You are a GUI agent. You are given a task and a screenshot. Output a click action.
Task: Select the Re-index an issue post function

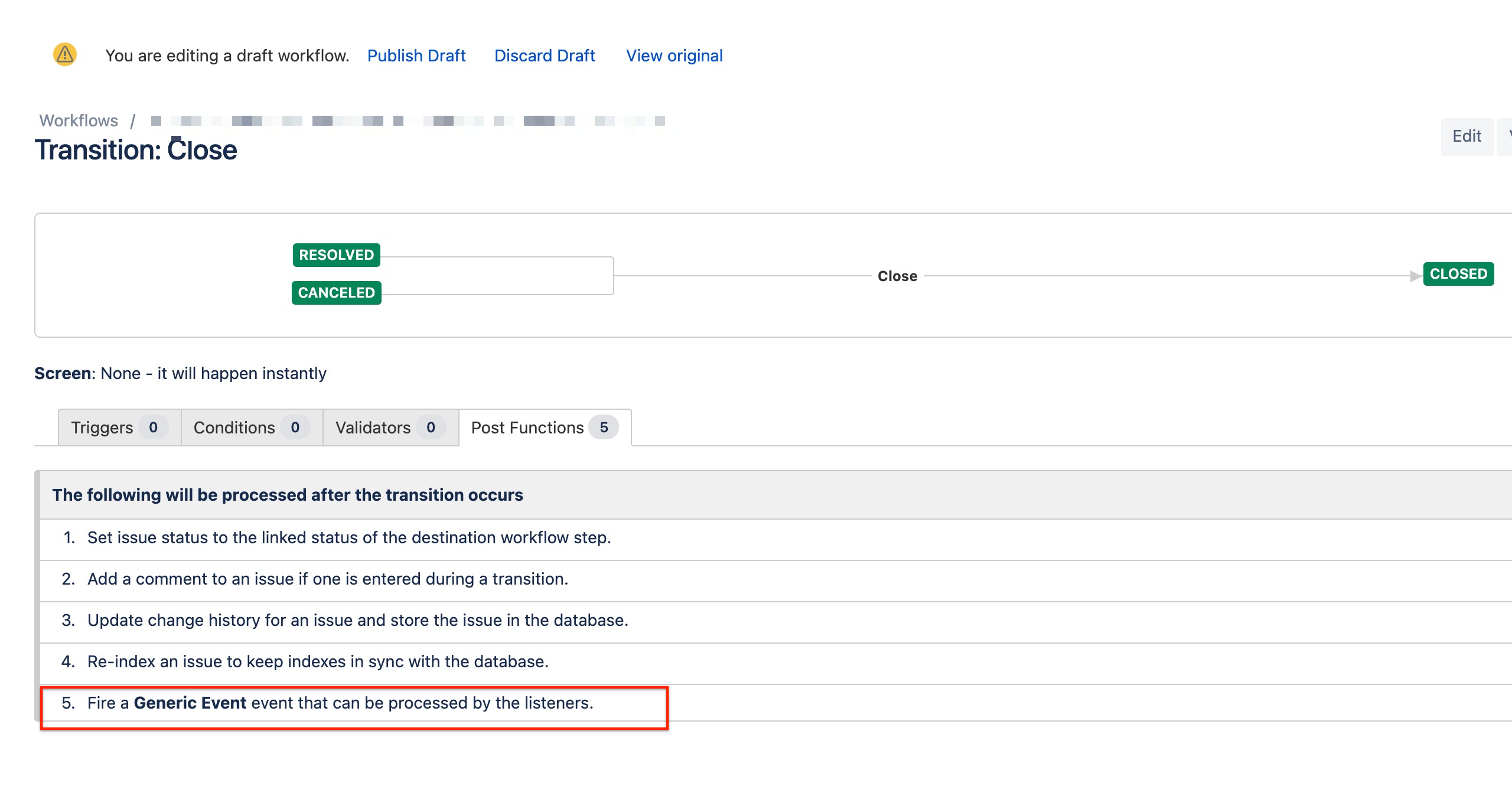click(x=318, y=662)
